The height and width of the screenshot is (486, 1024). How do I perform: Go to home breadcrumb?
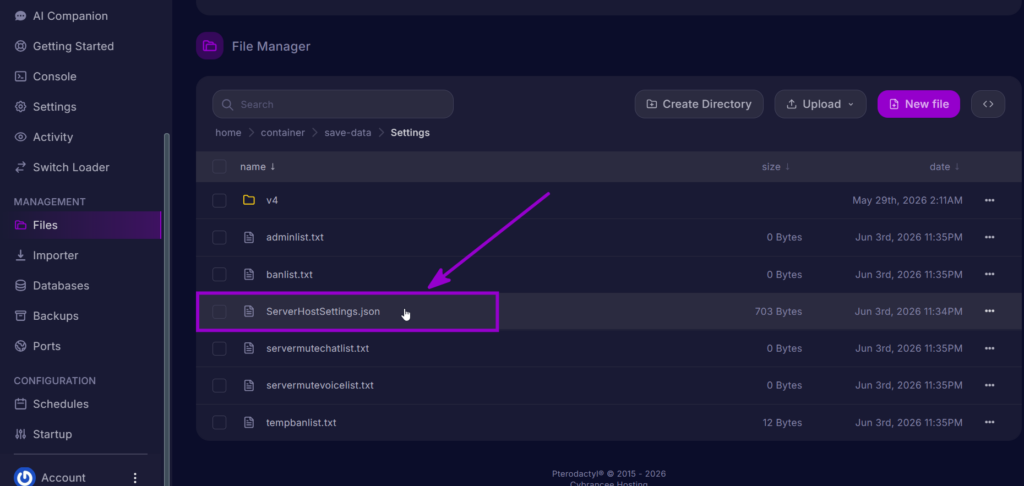coord(229,133)
